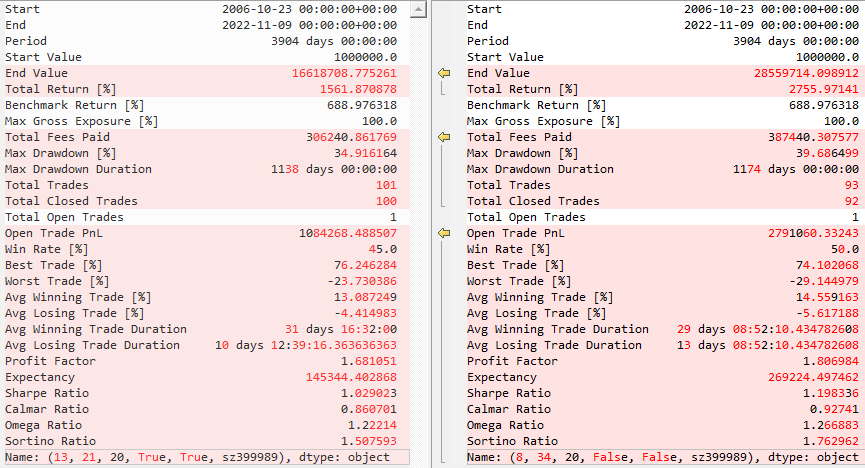The height and width of the screenshot is (468, 865).
Task: Click Win Rate value 50.0
Action: [845, 249]
